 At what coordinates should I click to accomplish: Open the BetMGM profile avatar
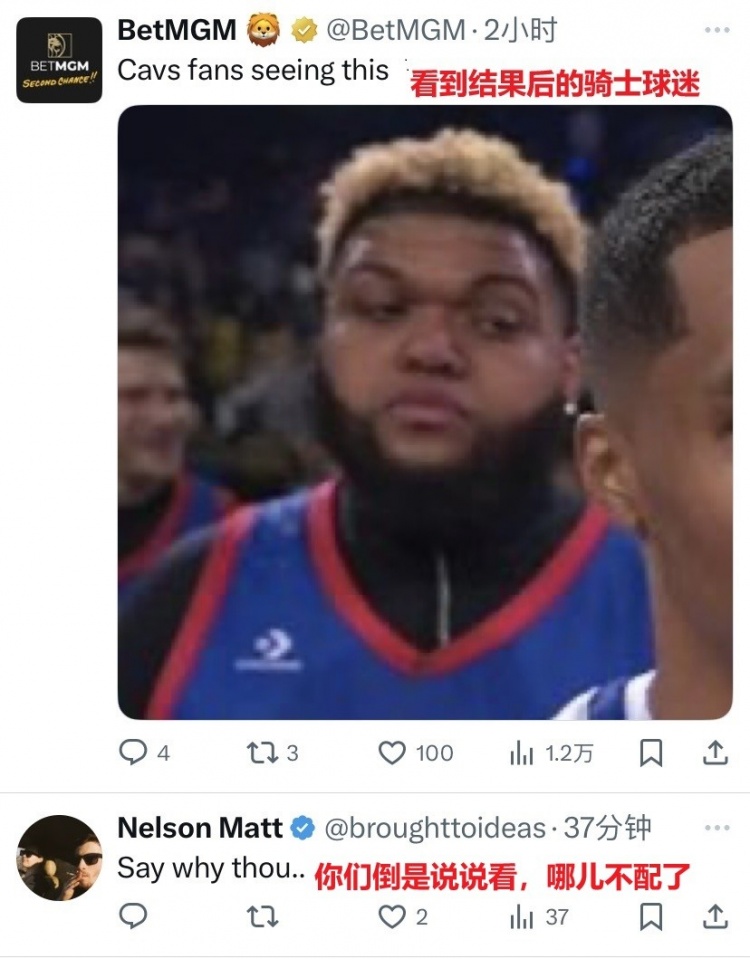(x=59, y=60)
